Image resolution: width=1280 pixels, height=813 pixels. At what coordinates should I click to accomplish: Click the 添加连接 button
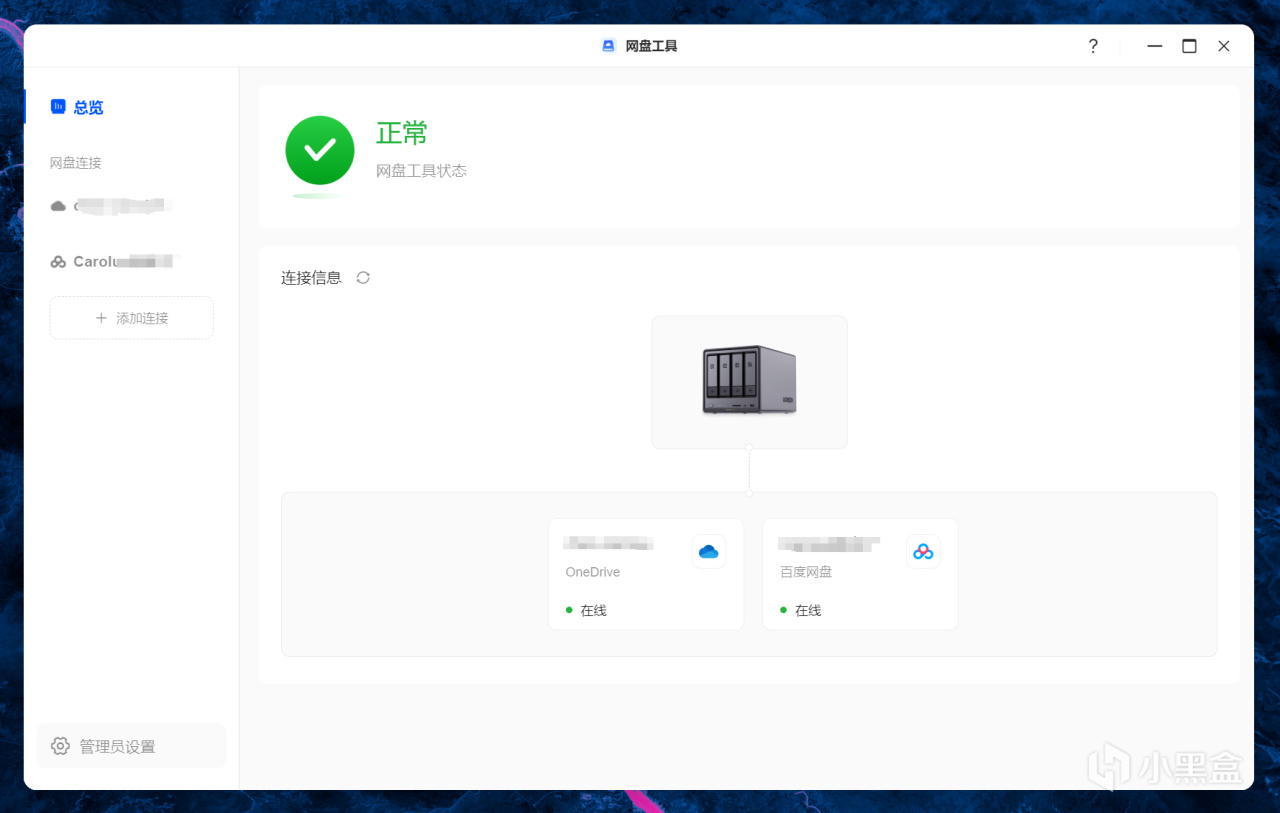pos(132,318)
